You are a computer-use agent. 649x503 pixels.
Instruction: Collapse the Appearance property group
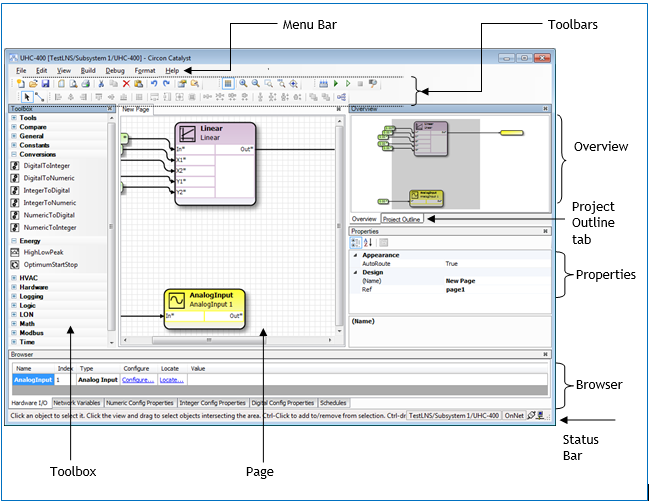point(356,255)
